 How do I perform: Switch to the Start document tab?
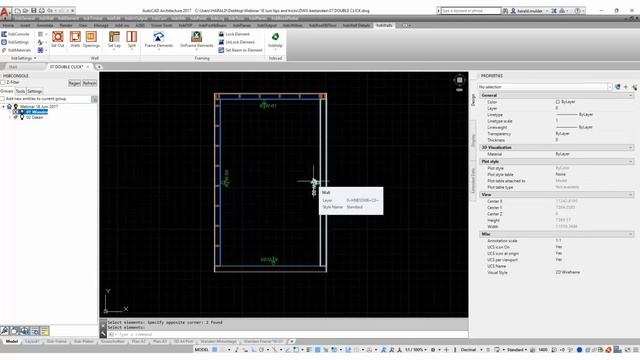click(x=13, y=67)
